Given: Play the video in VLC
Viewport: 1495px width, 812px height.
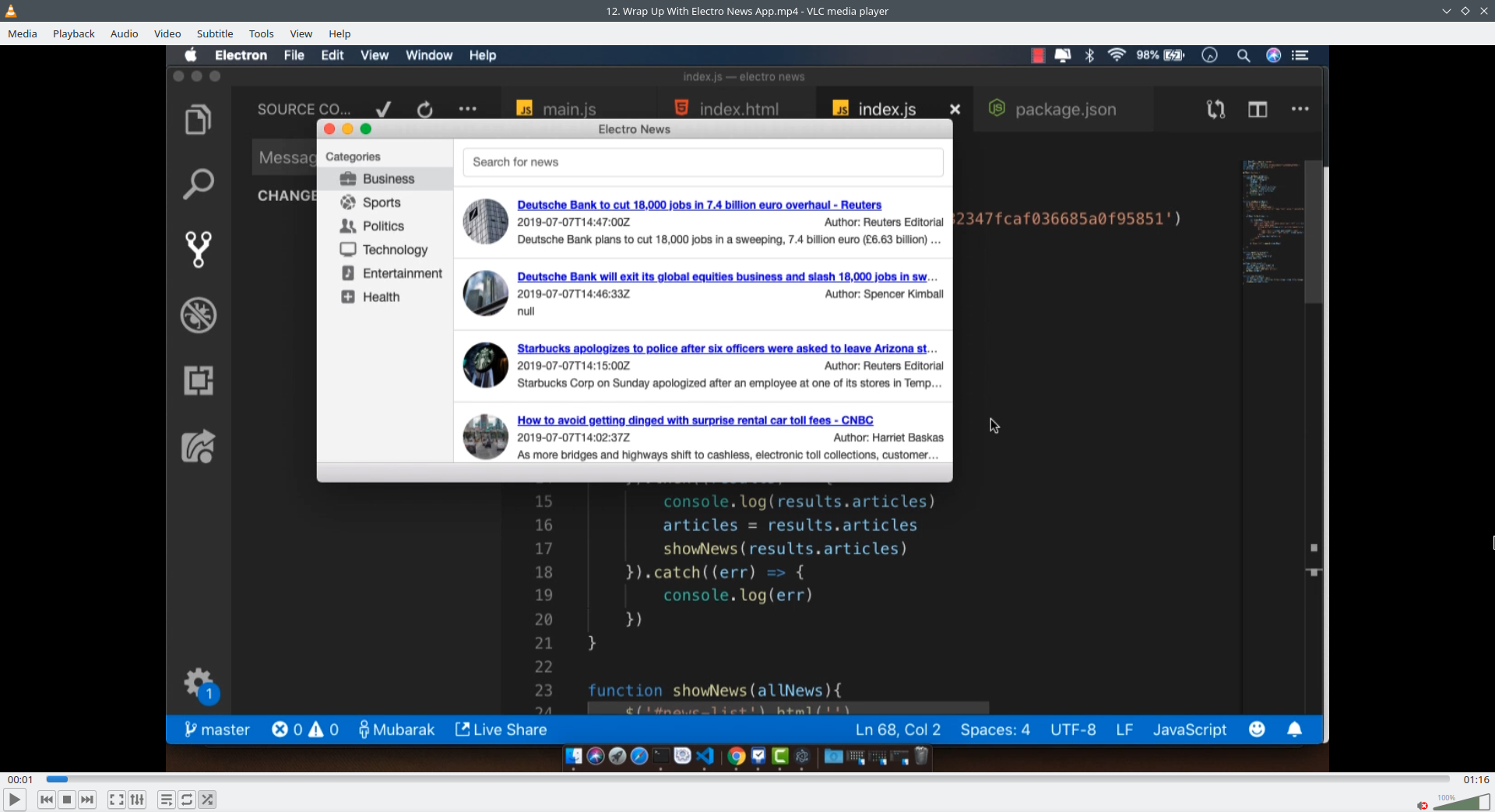Looking at the screenshot, I should pyautogui.click(x=15, y=800).
